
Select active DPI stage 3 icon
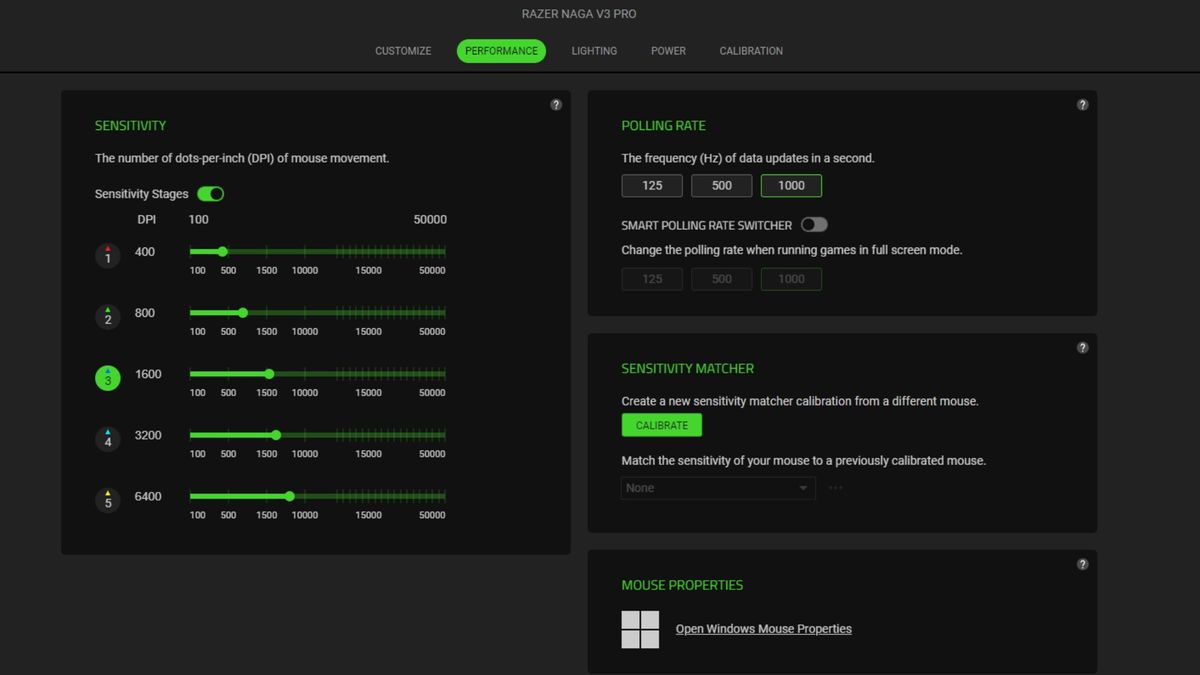108,378
